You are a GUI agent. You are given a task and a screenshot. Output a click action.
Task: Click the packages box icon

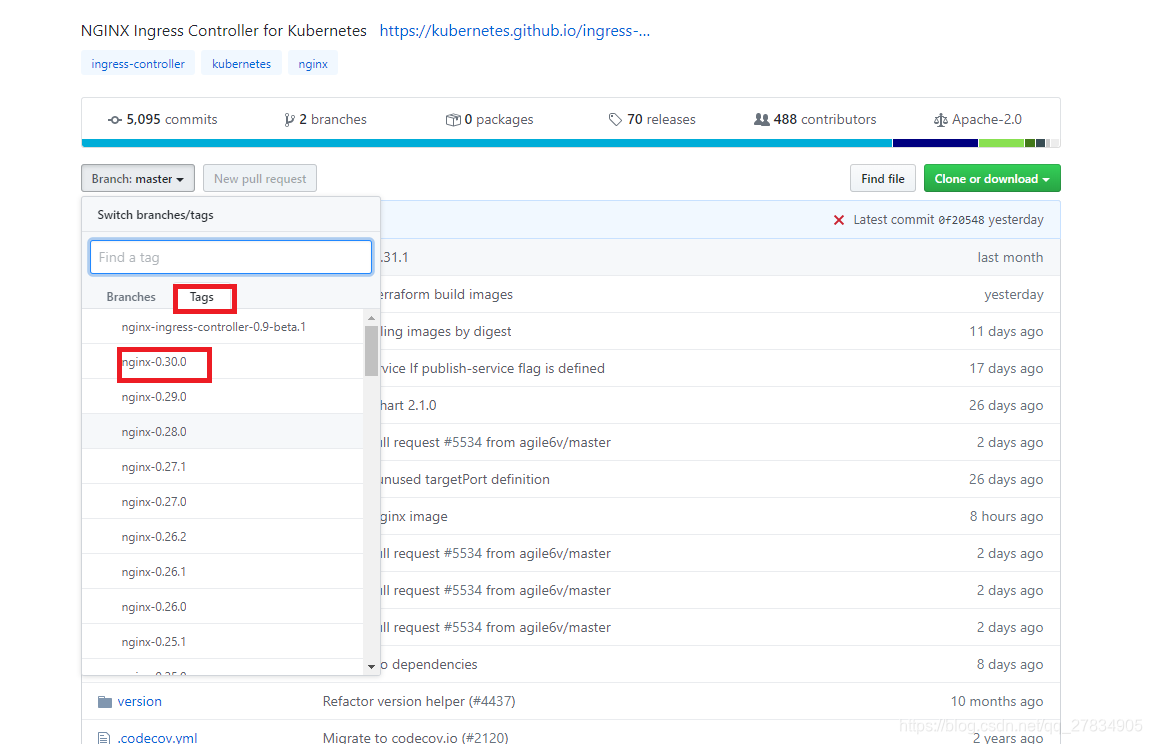(453, 120)
